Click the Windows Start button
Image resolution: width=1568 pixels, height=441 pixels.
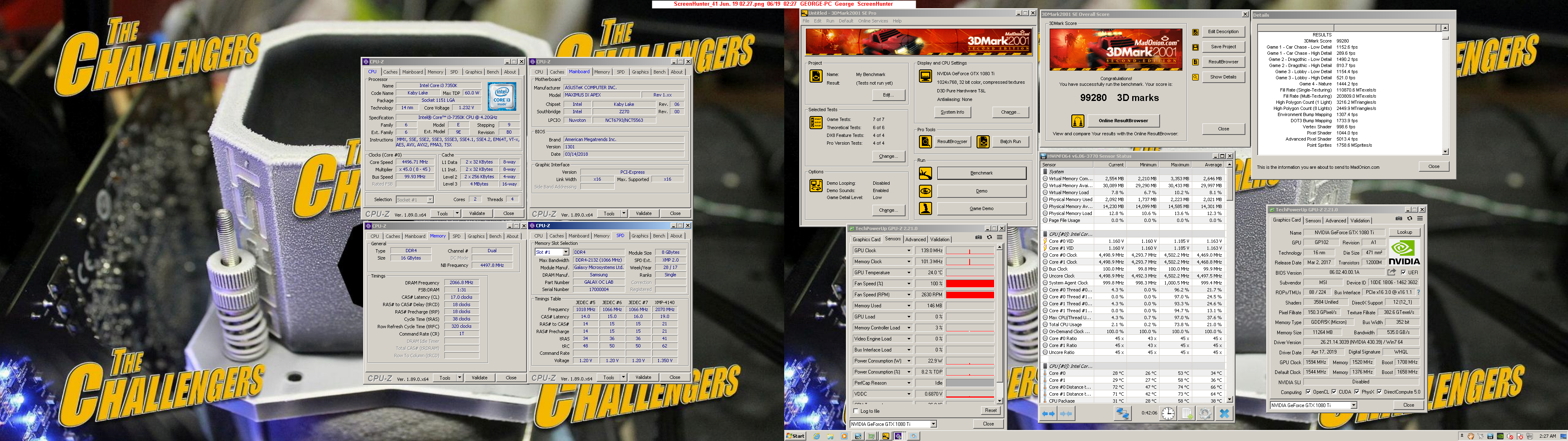pos(796,436)
